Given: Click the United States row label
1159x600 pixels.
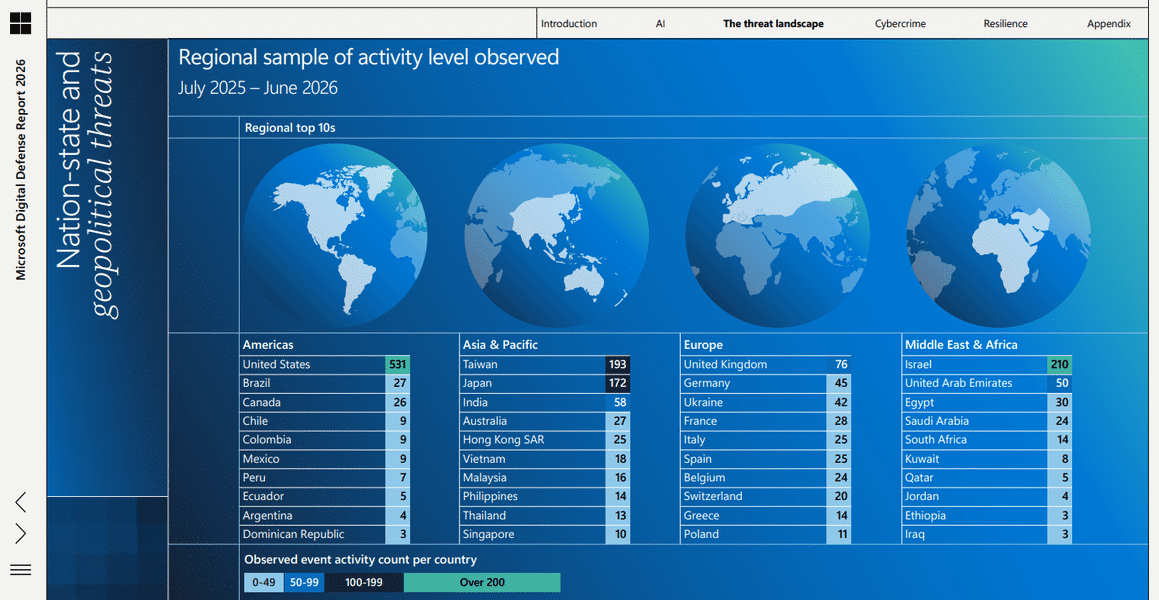Looking at the screenshot, I should click(x=276, y=364).
